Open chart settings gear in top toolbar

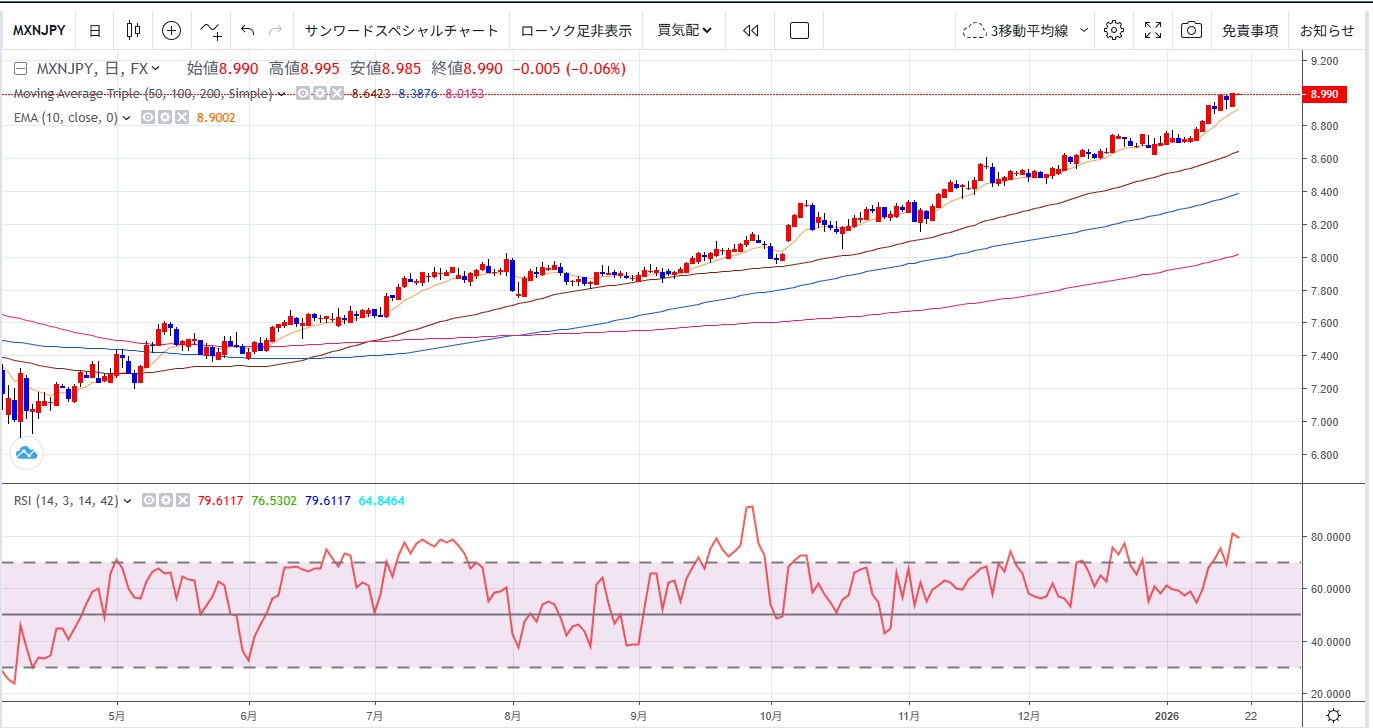pyautogui.click(x=1113, y=30)
